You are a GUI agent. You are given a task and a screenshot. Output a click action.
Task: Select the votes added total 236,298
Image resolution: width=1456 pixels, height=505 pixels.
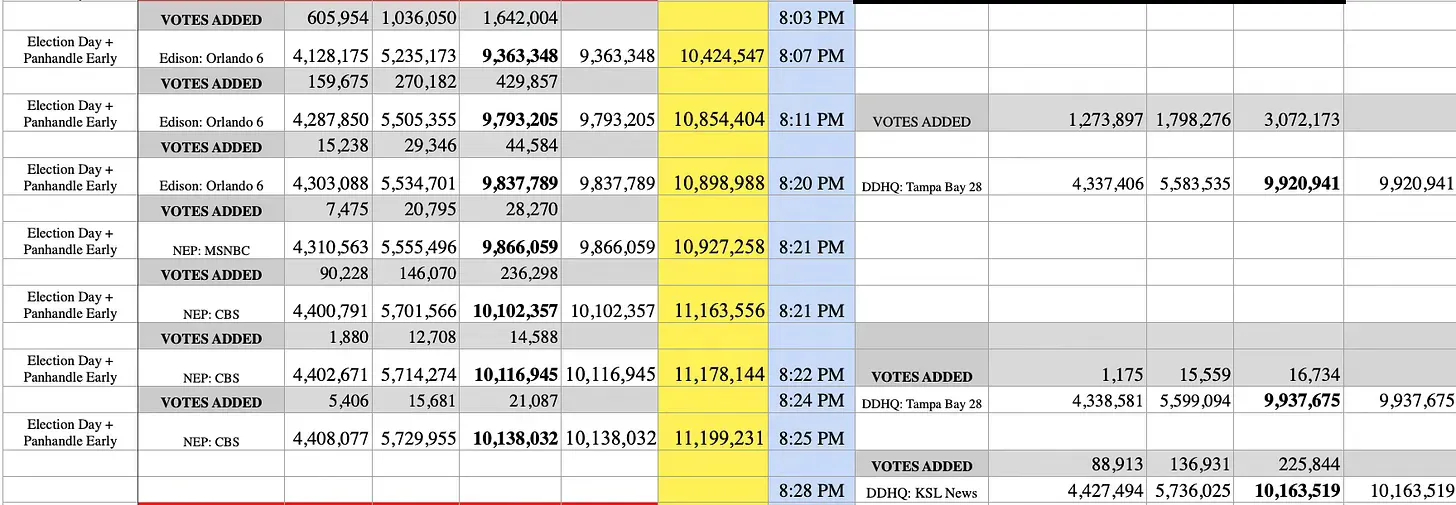click(509, 273)
